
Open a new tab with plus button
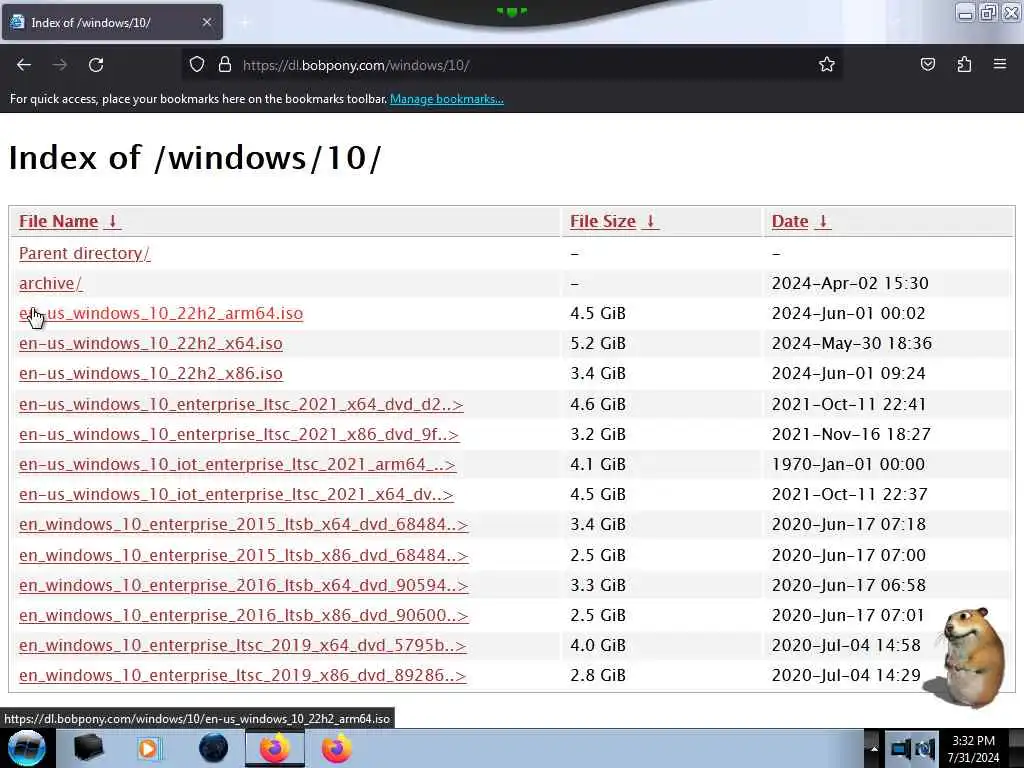(245, 22)
